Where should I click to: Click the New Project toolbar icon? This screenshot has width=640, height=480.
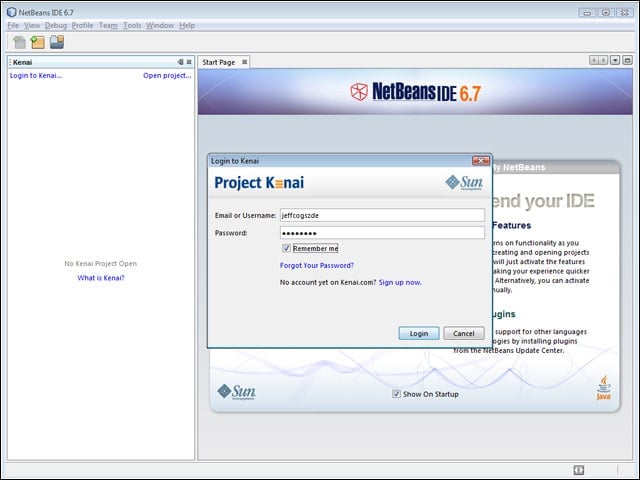click(38, 42)
